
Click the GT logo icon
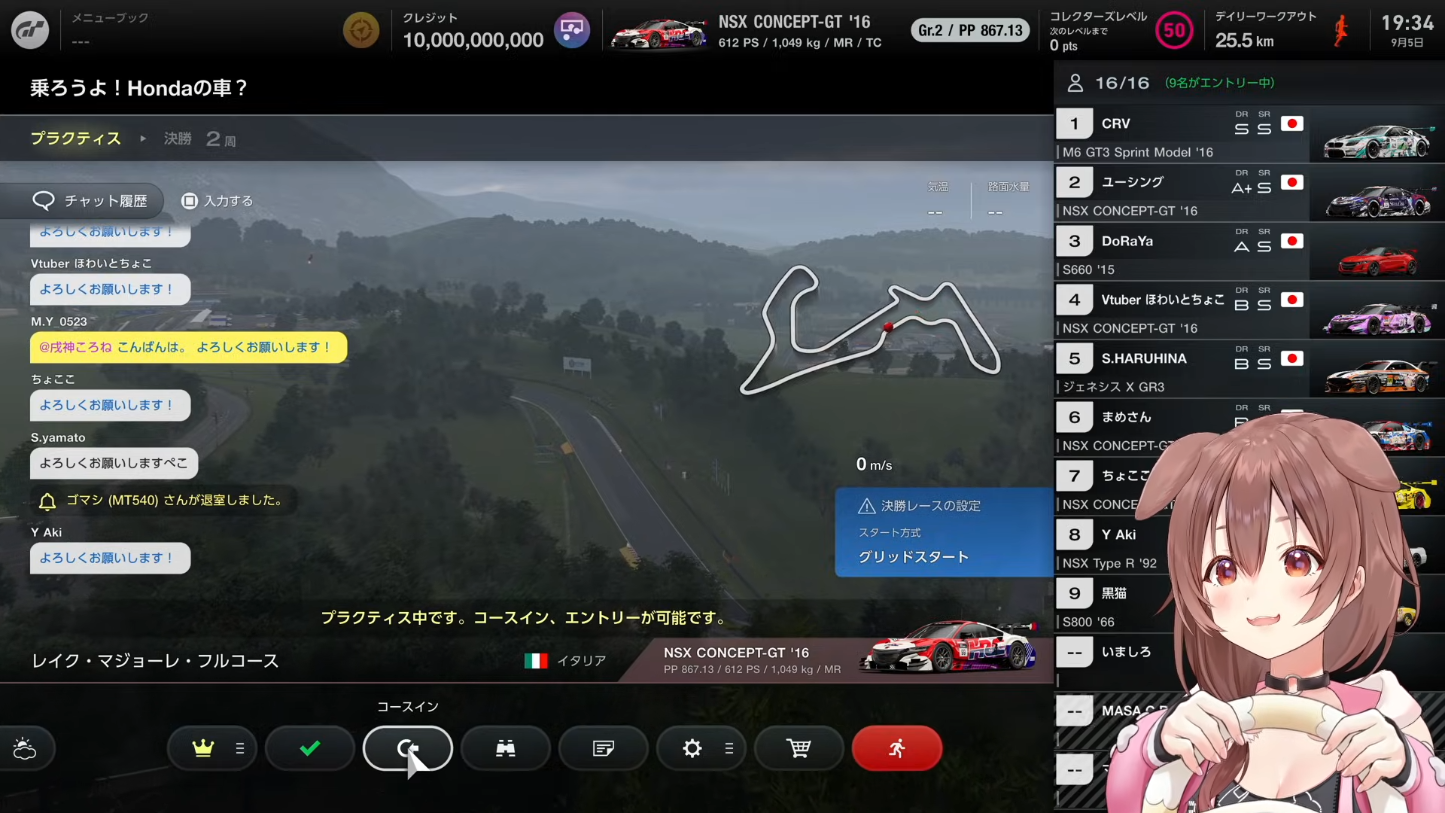[x=32, y=30]
